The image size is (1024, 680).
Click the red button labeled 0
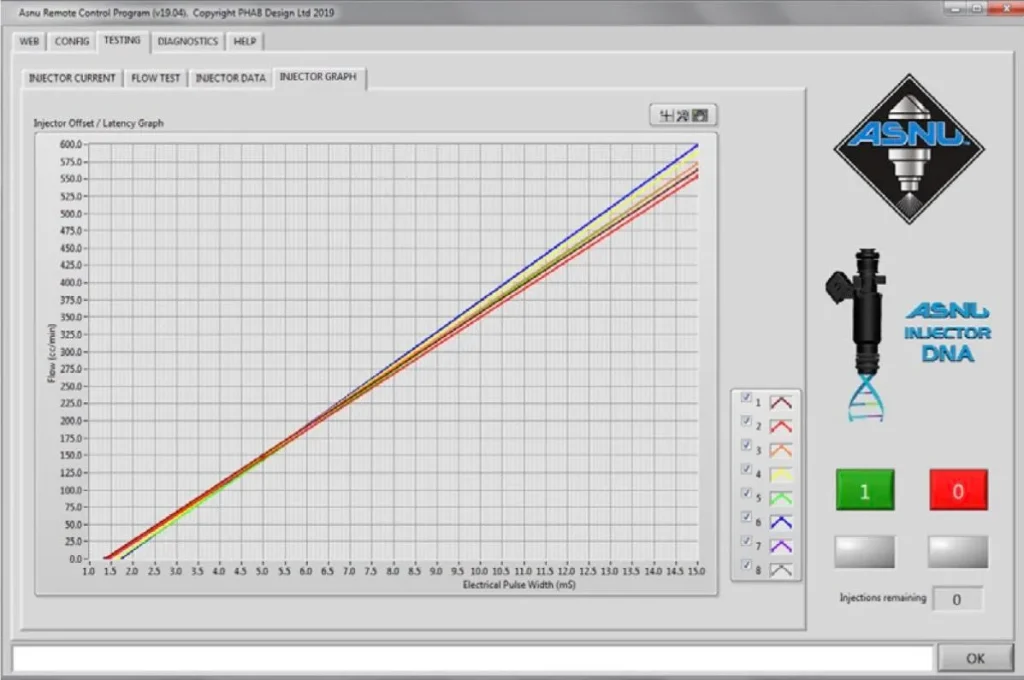click(x=958, y=490)
